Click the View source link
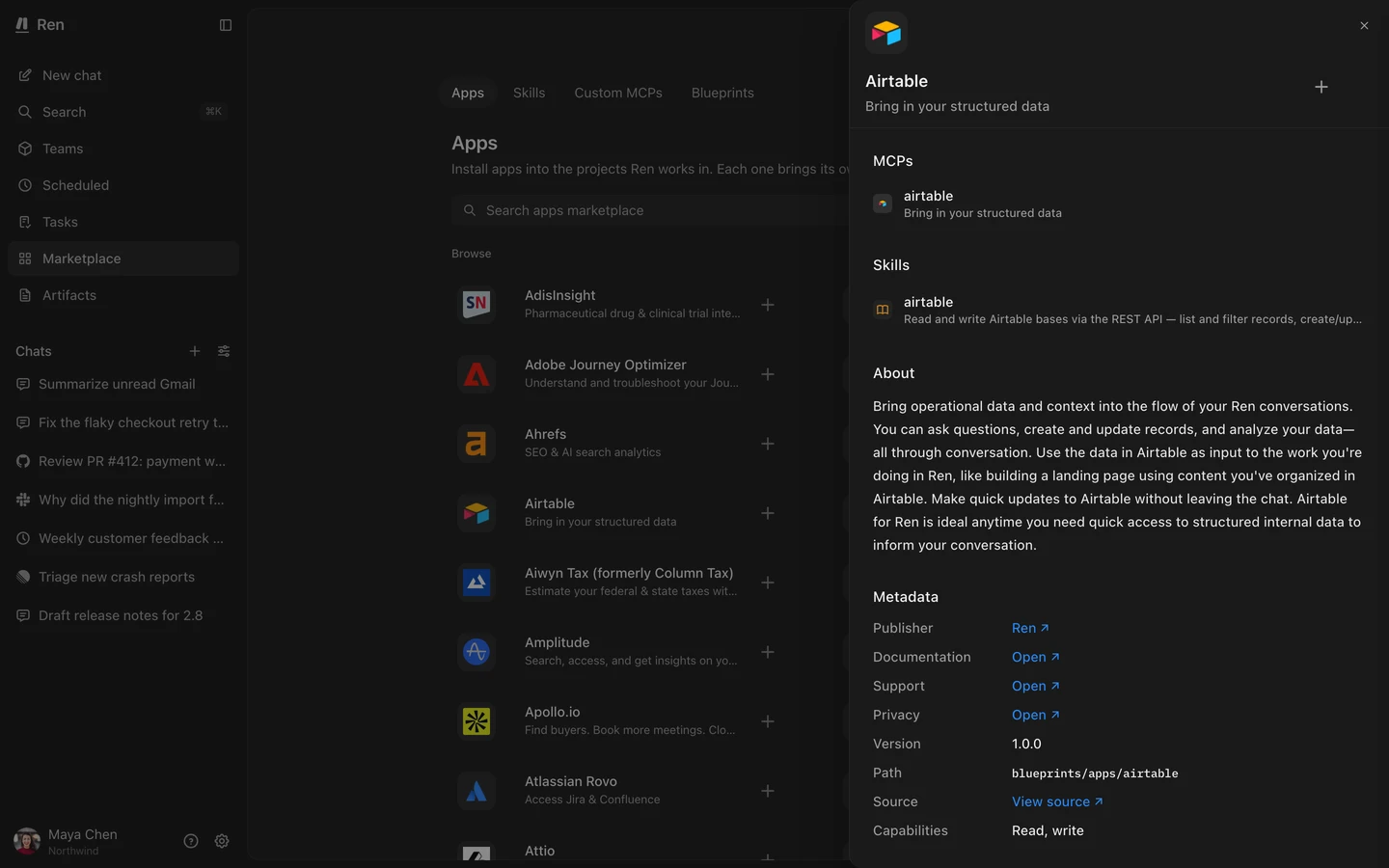Screen dimensions: 1389x868 (1057, 801)
